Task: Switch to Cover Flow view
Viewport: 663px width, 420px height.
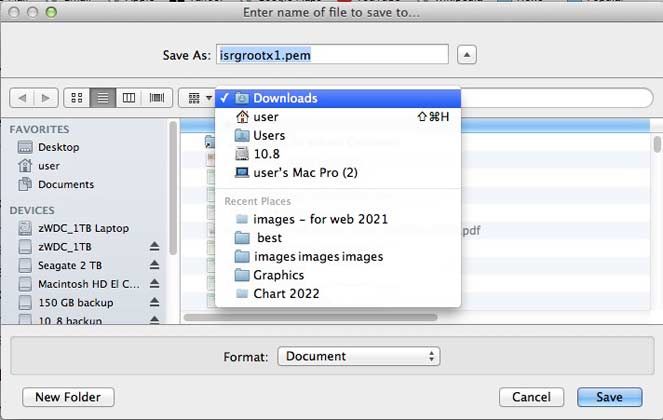Action: point(156,98)
